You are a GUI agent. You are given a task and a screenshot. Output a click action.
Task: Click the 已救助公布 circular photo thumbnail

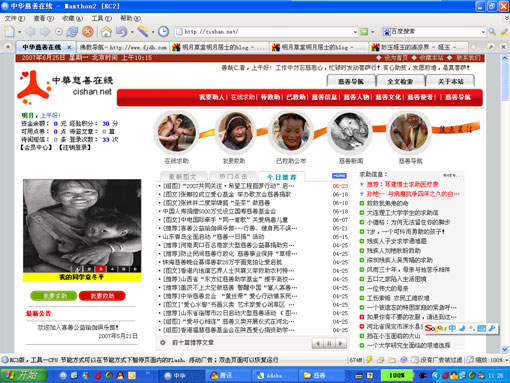(x=291, y=131)
